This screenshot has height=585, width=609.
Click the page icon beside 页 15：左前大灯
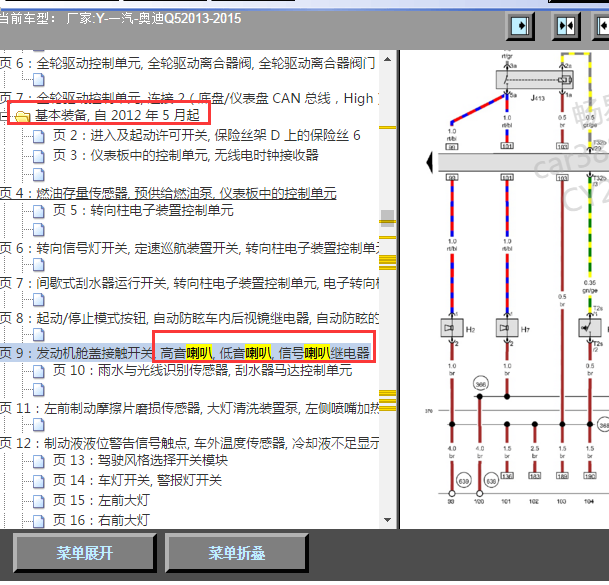(x=38, y=501)
